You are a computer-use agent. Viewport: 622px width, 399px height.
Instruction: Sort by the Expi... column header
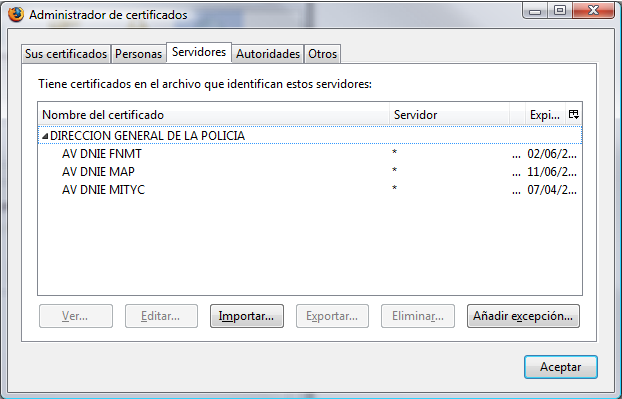545,115
